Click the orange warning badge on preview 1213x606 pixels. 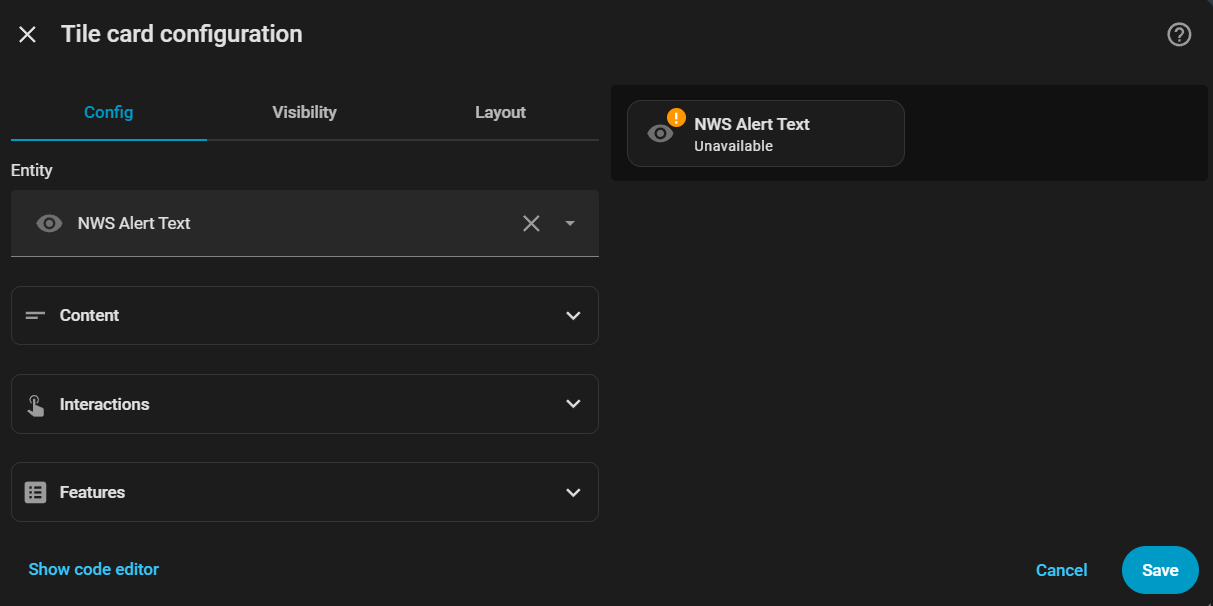[676, 117]
